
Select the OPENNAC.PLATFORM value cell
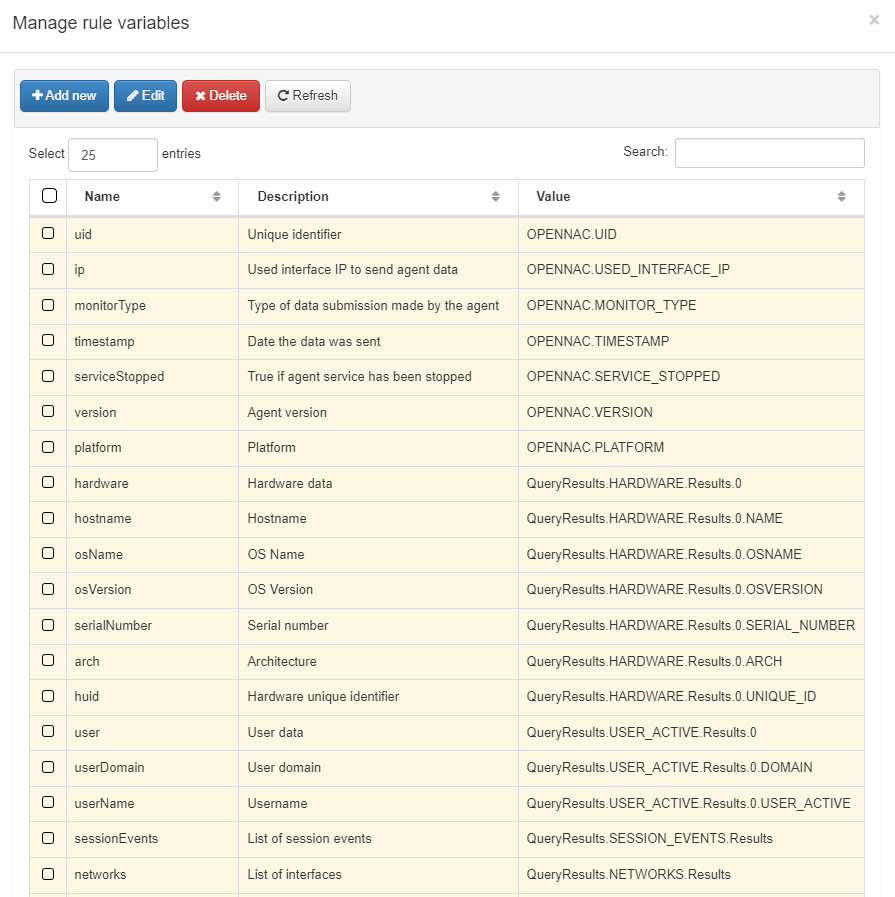pos(595,448)
